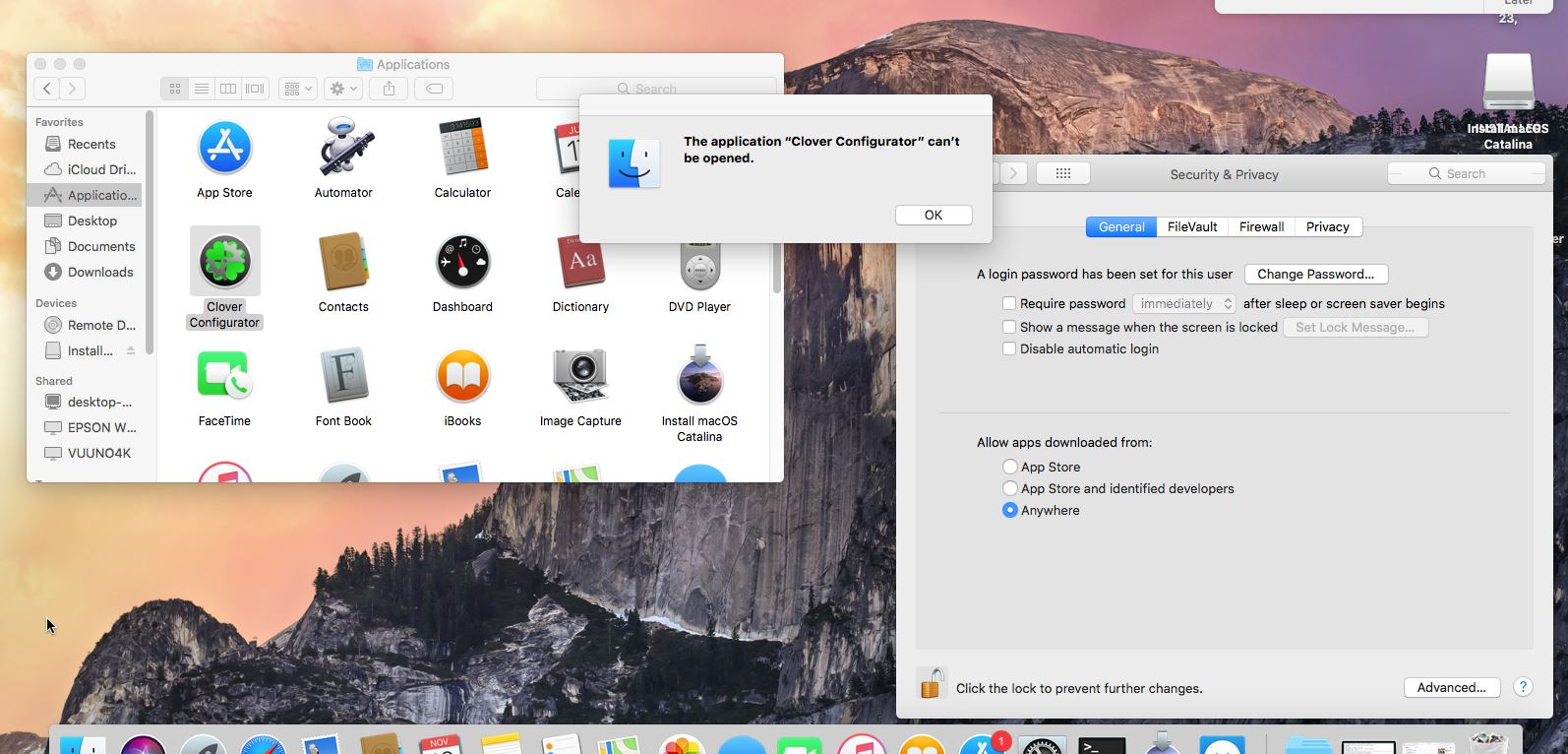The image size is (1568, 754).
Task: Open iCloud Drive in the Finder sidebar
Action: [x=90, y=169]
